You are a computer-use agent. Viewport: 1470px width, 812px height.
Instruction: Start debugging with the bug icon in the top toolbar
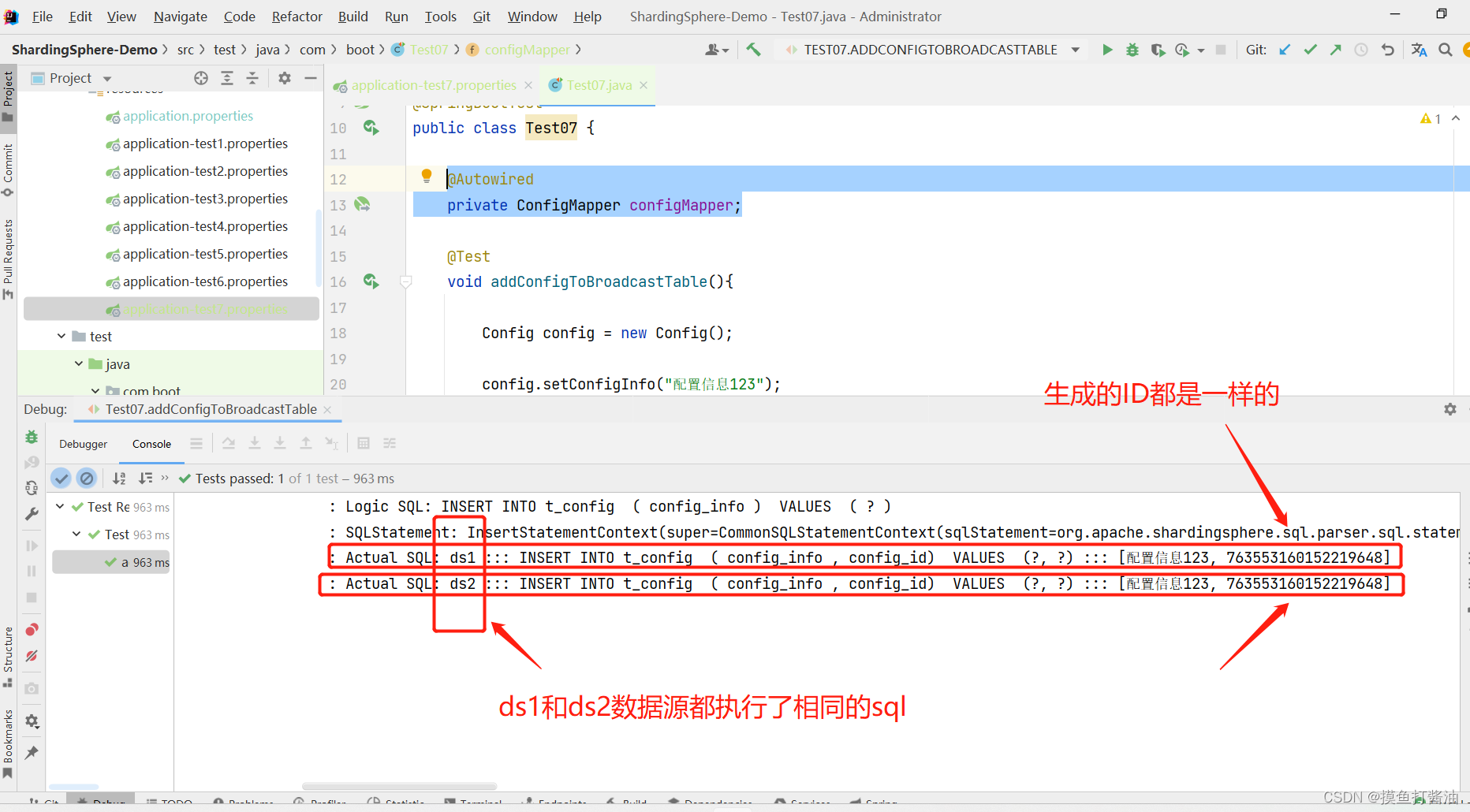1132,50
